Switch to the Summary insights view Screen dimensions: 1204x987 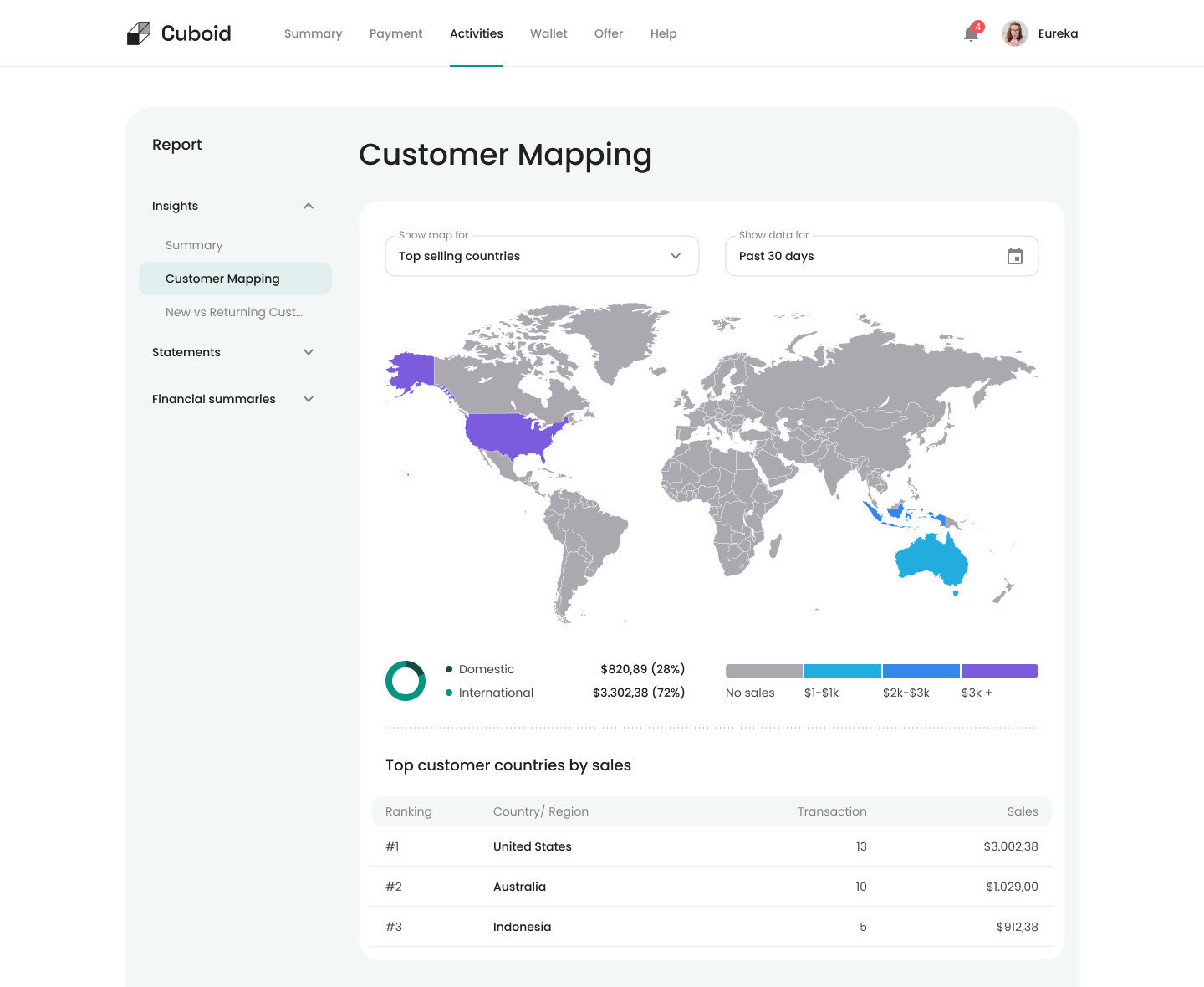tap(193, 245)
